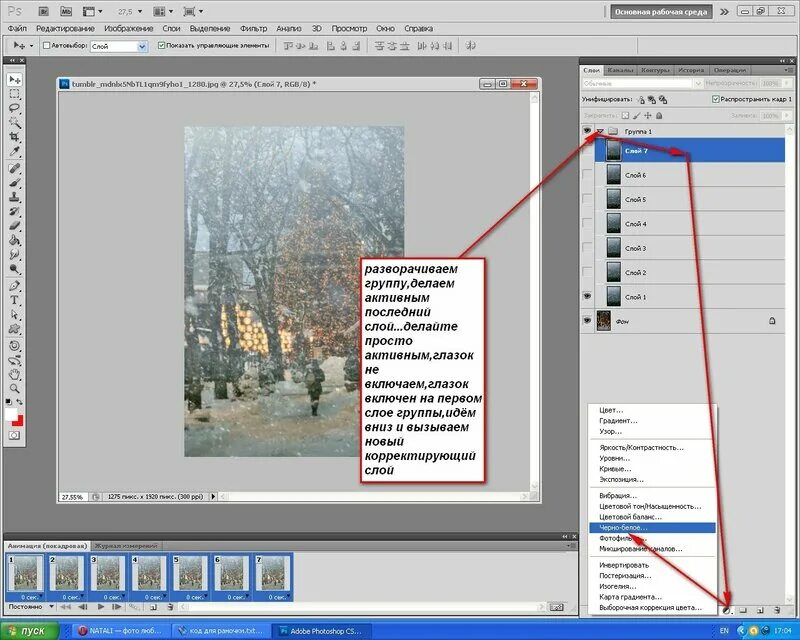The height and width of the screenshot is (640, 800).
Task: Open the Изображение menu
Action: [129, 29]
